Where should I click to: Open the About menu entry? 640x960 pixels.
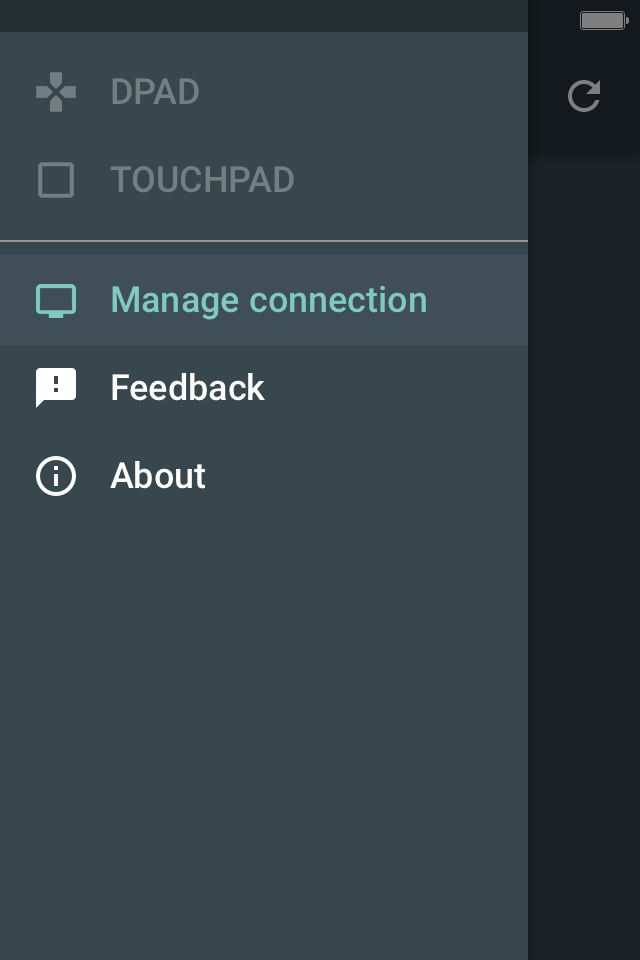tap(264, 476)
